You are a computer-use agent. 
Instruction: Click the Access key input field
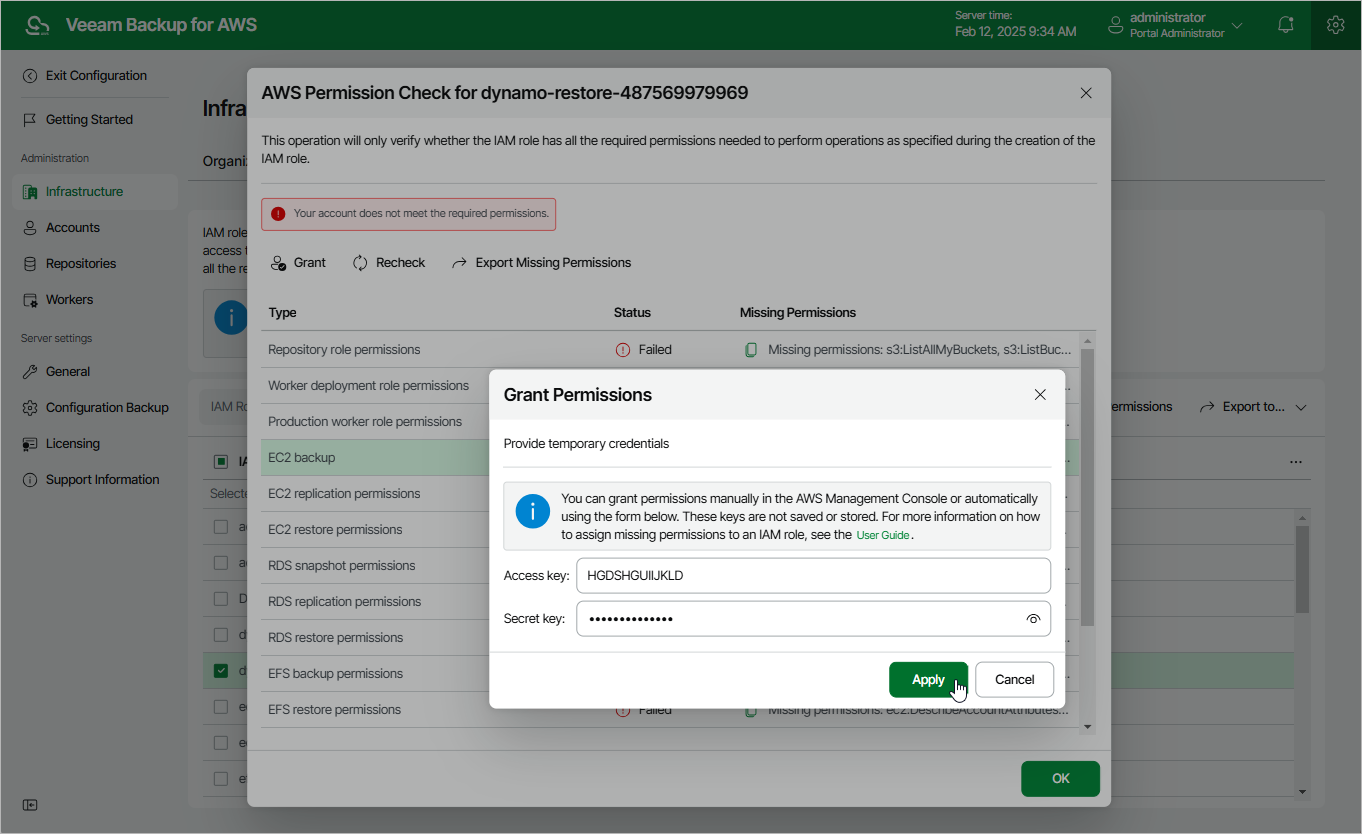tap(813, 576)
